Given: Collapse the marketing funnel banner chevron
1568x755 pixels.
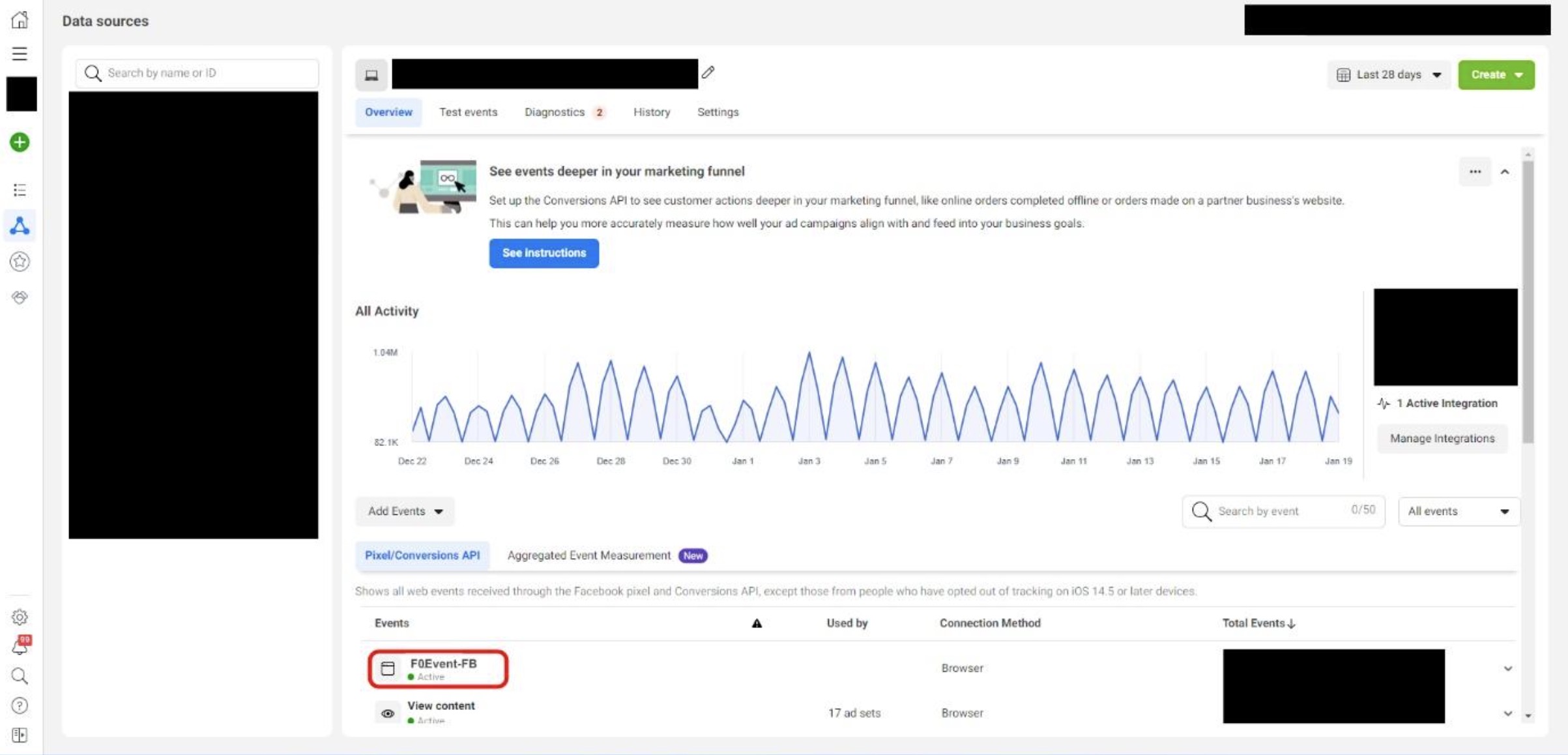Looking at the screenshot, I should (x=1505, y=171).
